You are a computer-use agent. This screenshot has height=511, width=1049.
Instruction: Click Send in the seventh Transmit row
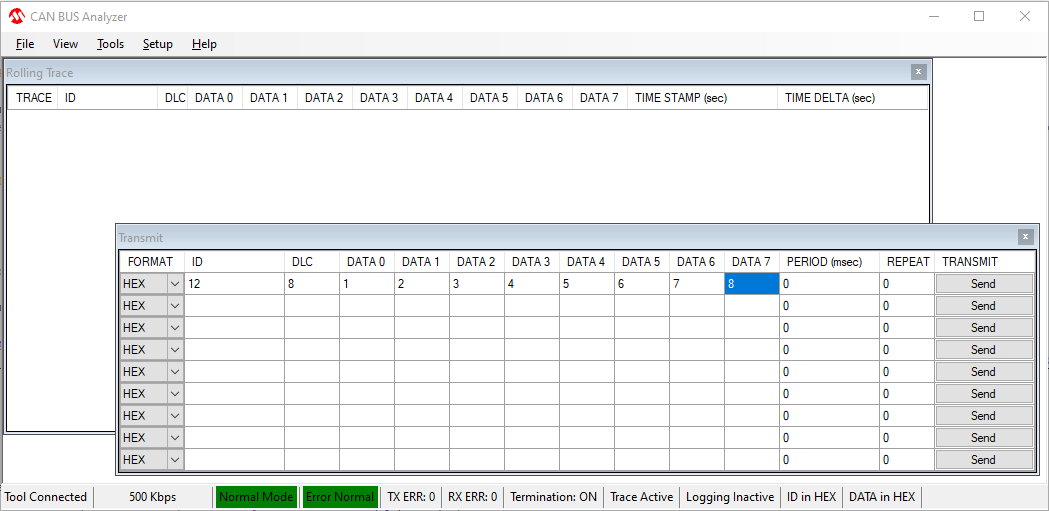coord(983,416)
